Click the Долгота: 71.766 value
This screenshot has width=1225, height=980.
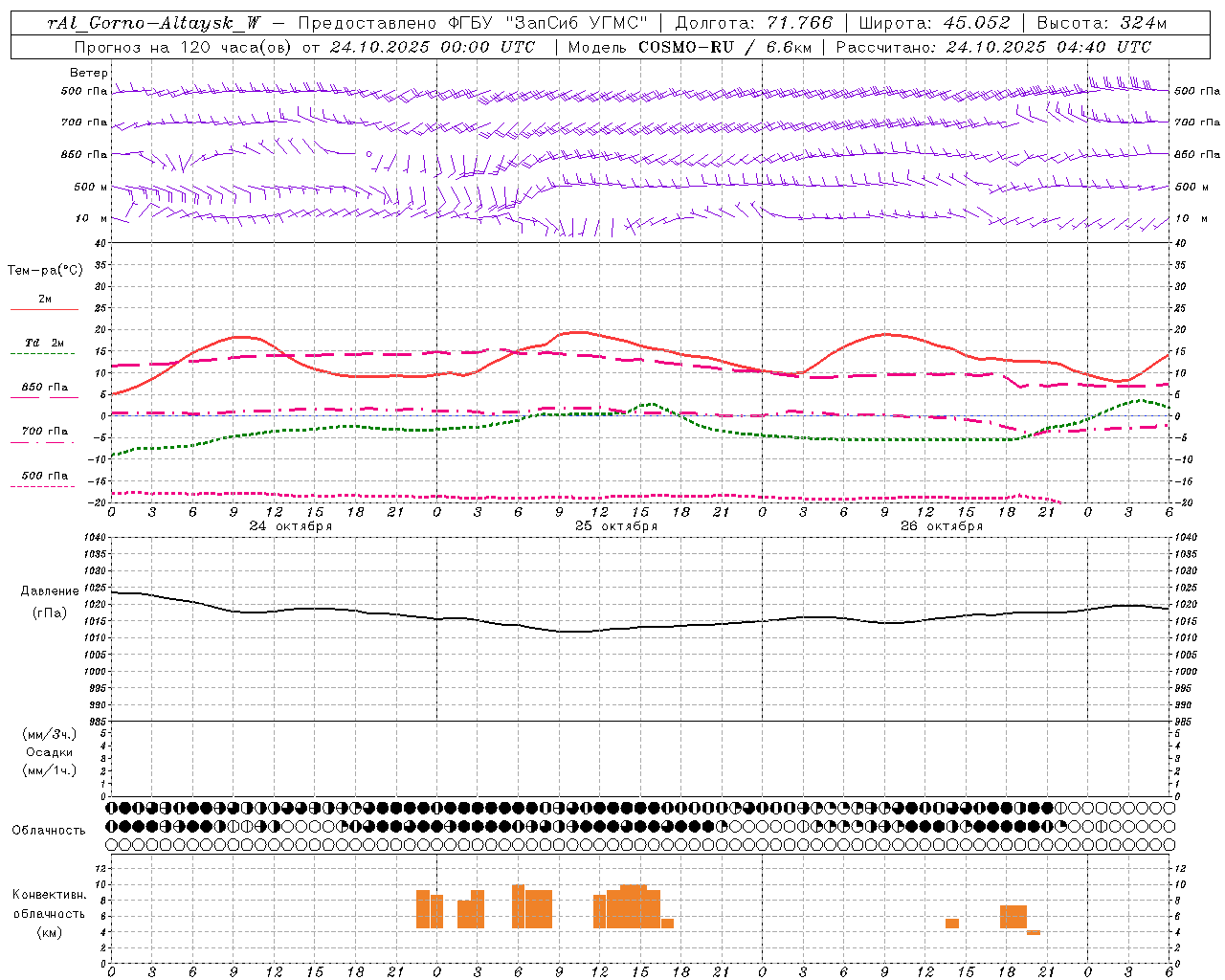click(754, 24)
